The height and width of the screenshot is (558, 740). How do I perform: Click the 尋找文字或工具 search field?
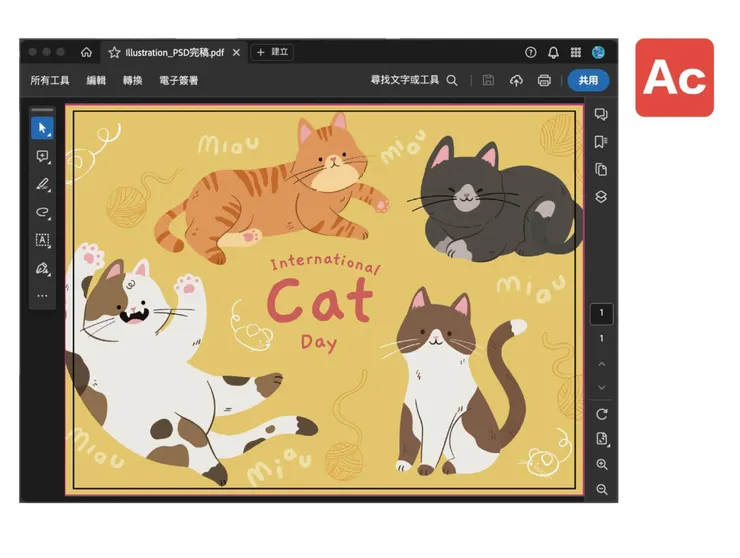click(x=405, y=80)
